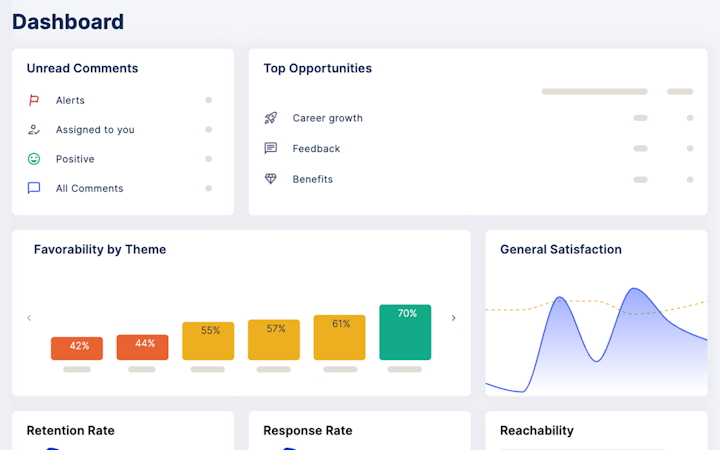720x450 pixels.
Task: Click the blue All Comments bubble icon
Action: pos(34,188)
